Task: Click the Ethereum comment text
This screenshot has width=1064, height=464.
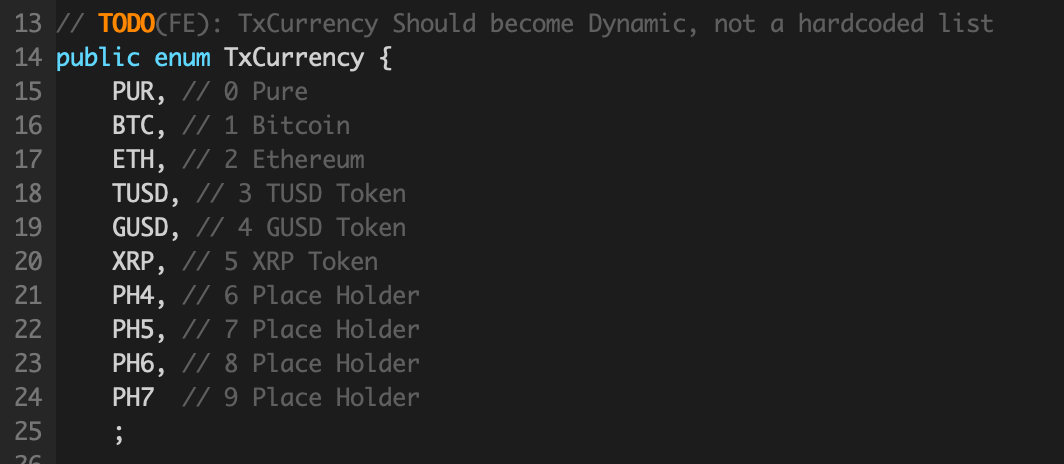Action: 308,160
